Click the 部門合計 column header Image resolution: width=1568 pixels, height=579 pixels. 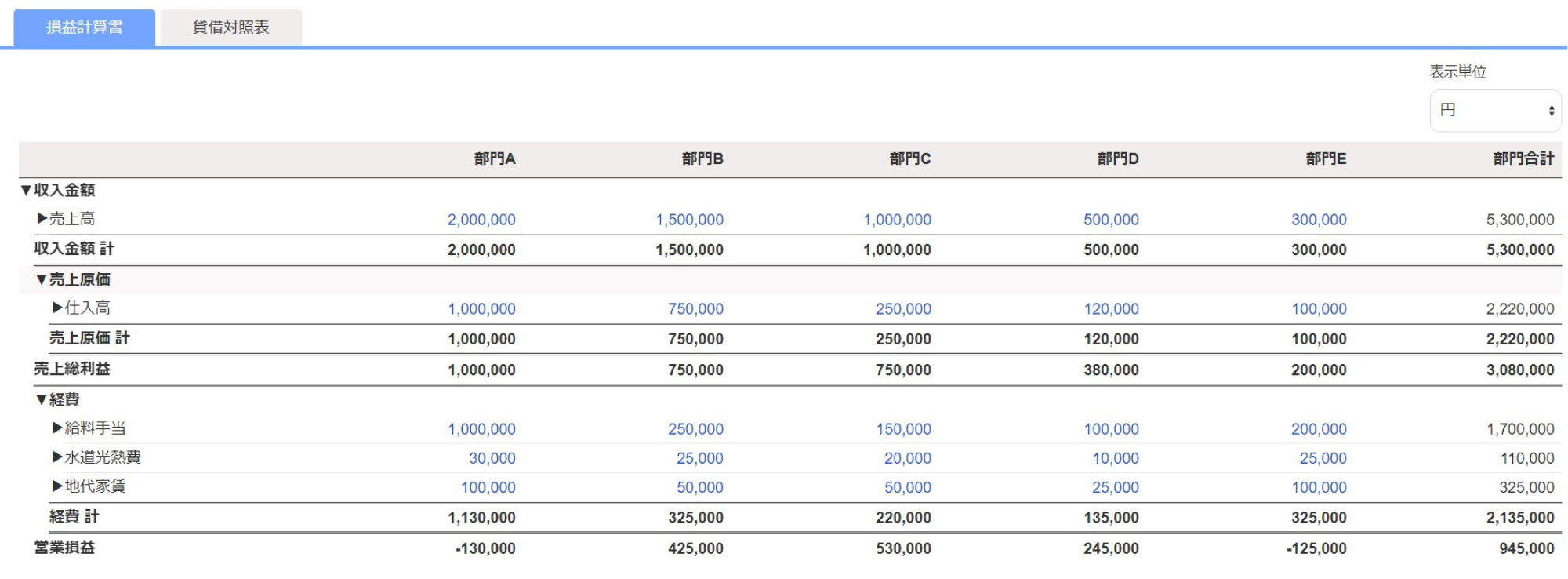click(1523, 159)
